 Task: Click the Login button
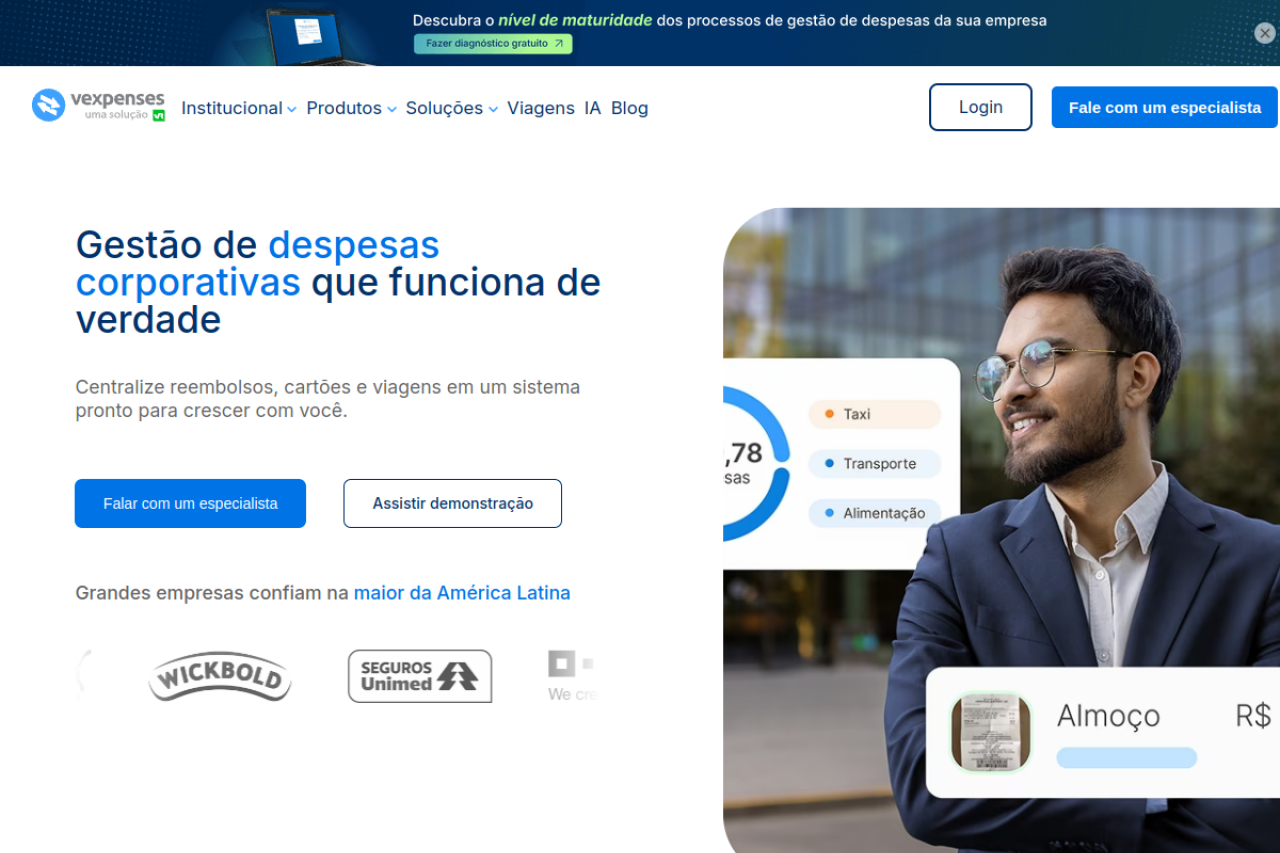click(981, 107)
